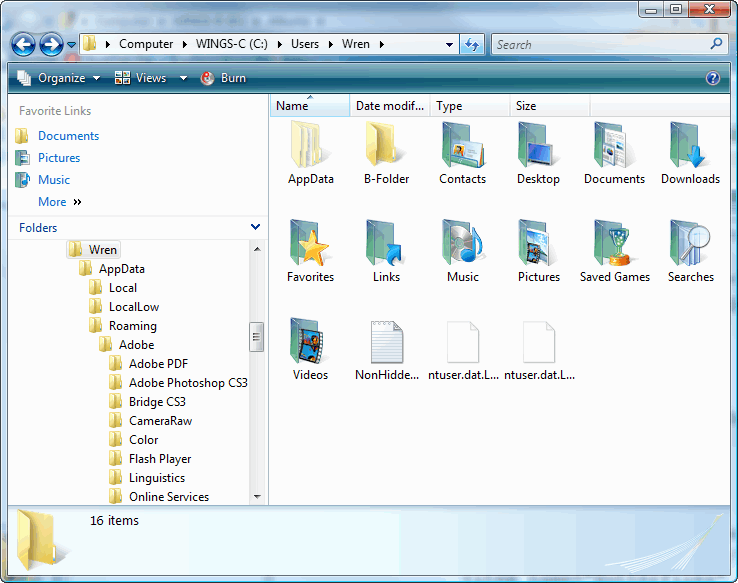Select the Desktop folder icon
The image size is (738, 583).
pos(538,144)
